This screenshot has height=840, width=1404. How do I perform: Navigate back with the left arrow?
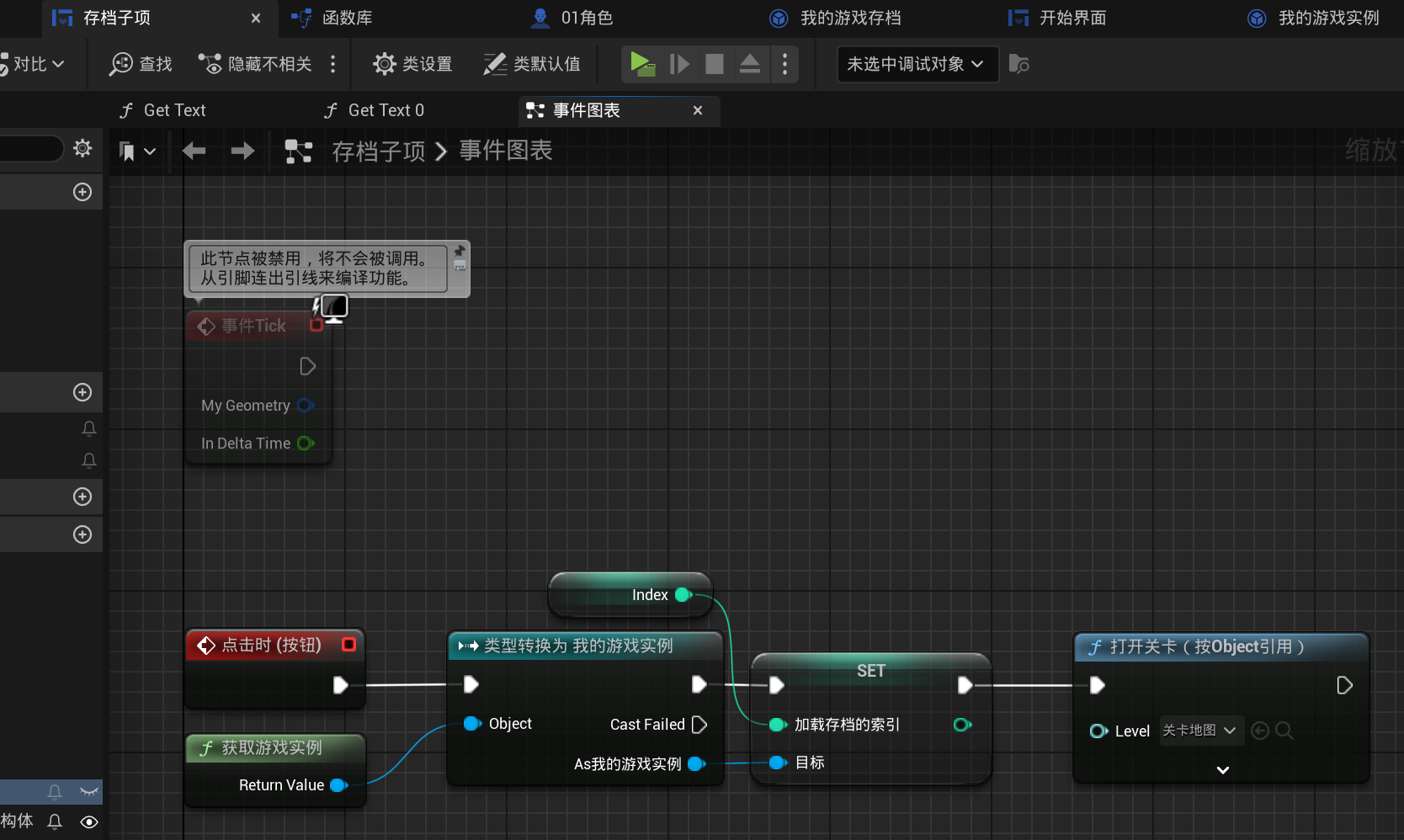tap(194, 151)
